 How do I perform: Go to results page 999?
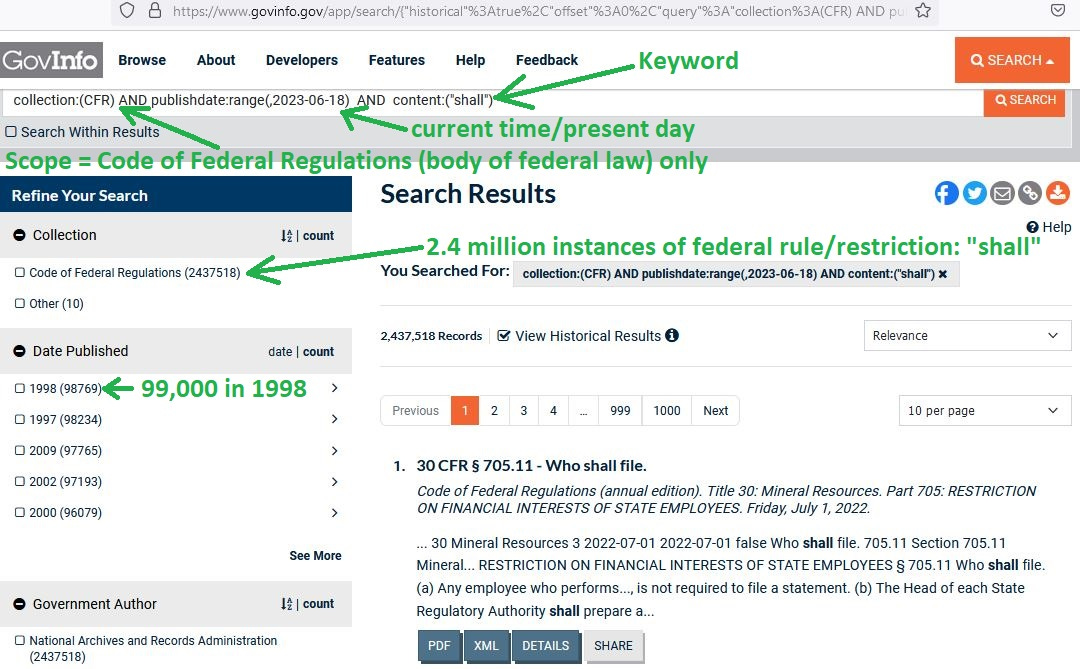click(x=620, y=411)
